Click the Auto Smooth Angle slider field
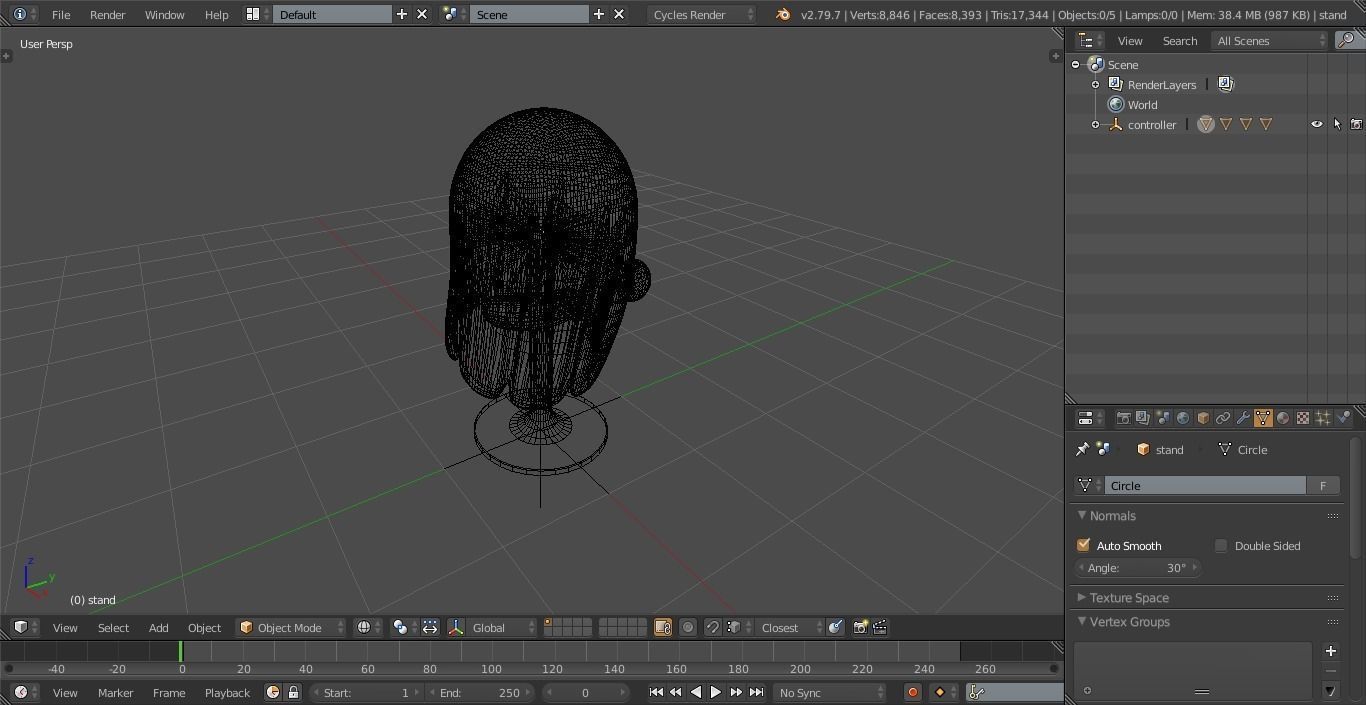Viewport: 1366px width, 705px height. click(1137, 567)
